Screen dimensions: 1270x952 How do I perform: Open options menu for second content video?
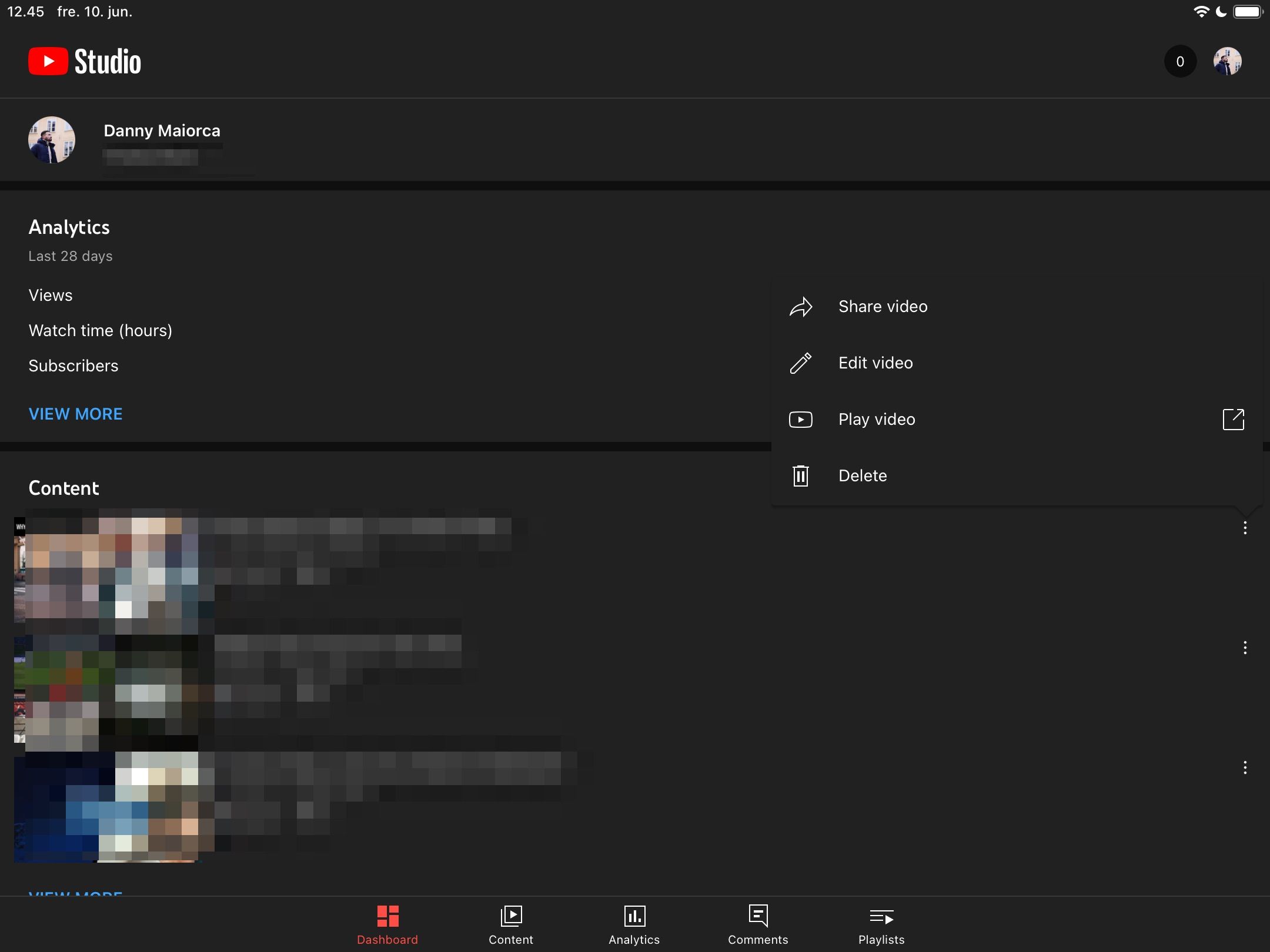pyautogui.click(x=1245, y=648)
